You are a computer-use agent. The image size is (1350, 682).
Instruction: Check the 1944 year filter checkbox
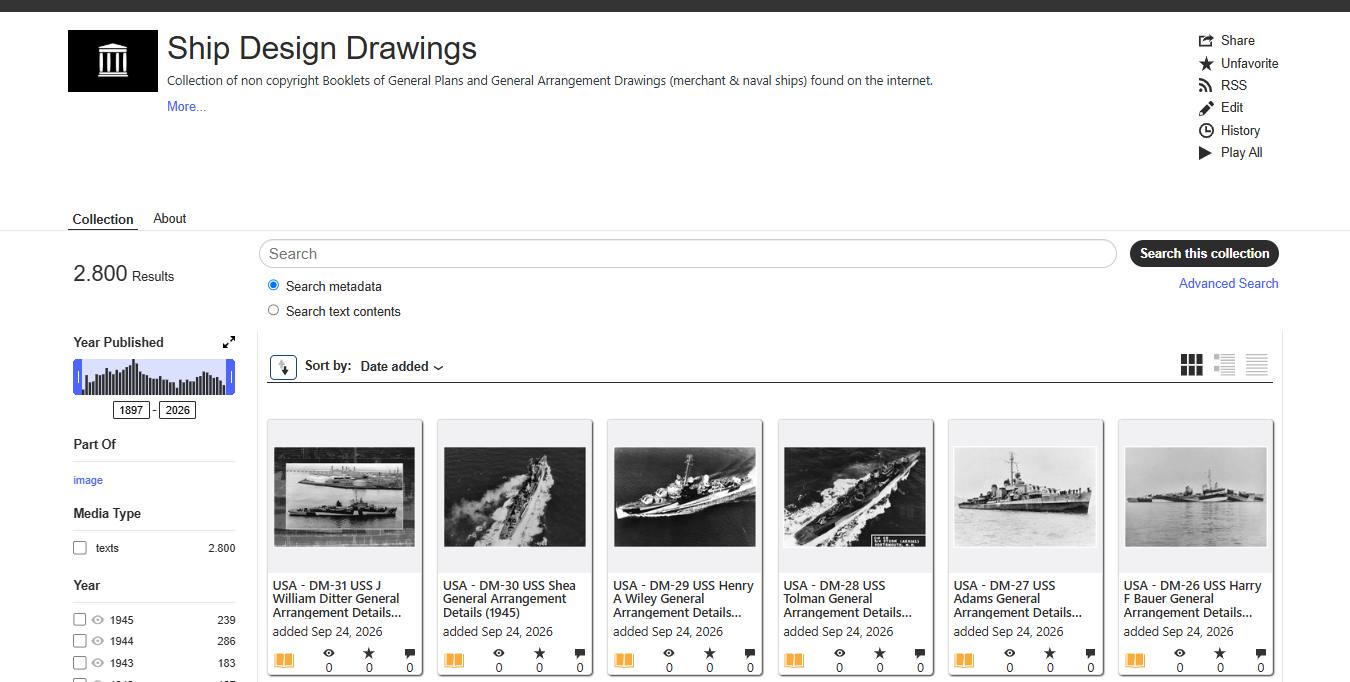click(x=80, y=641)
